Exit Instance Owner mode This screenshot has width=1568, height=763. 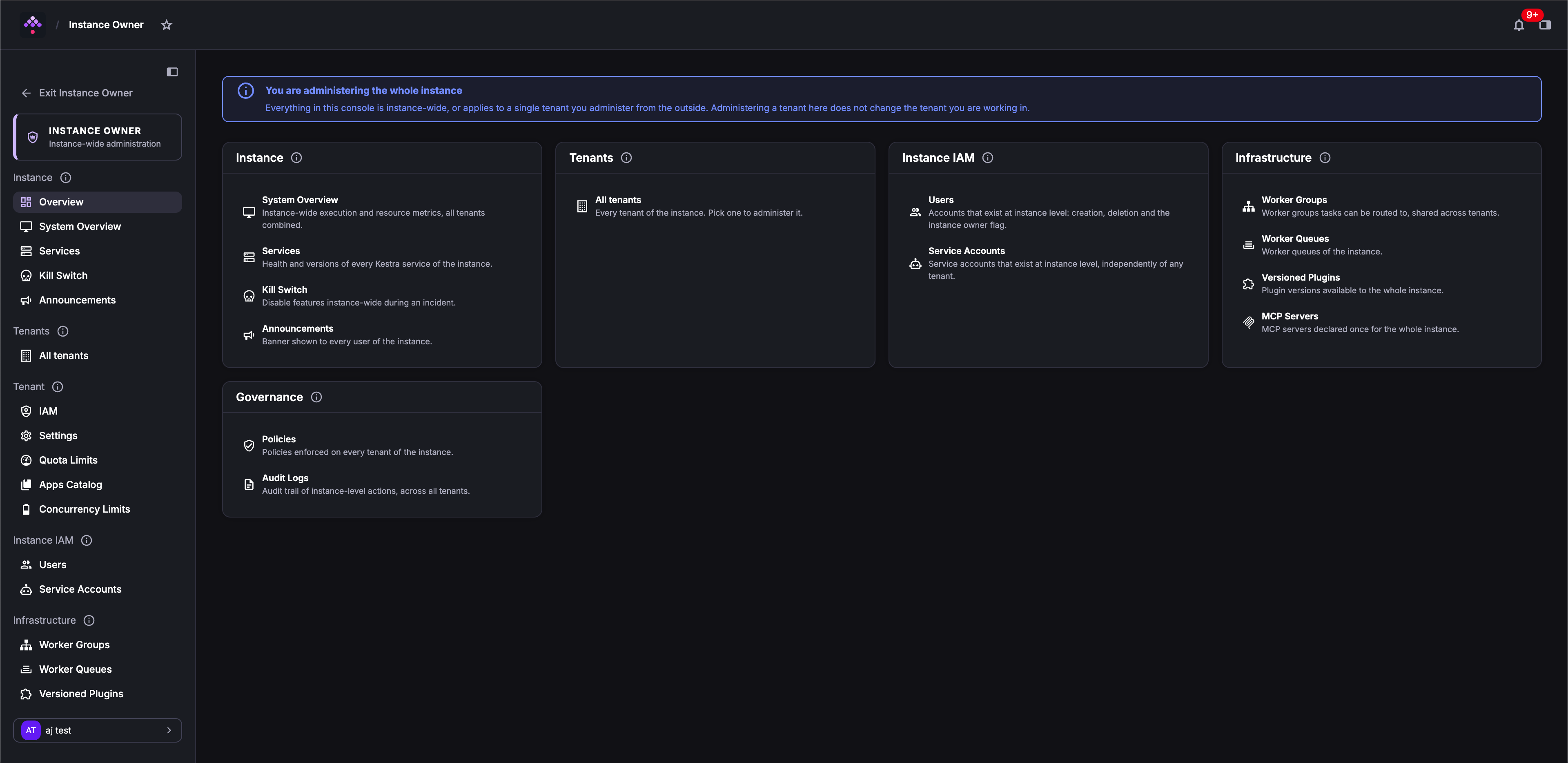point(77,93)
